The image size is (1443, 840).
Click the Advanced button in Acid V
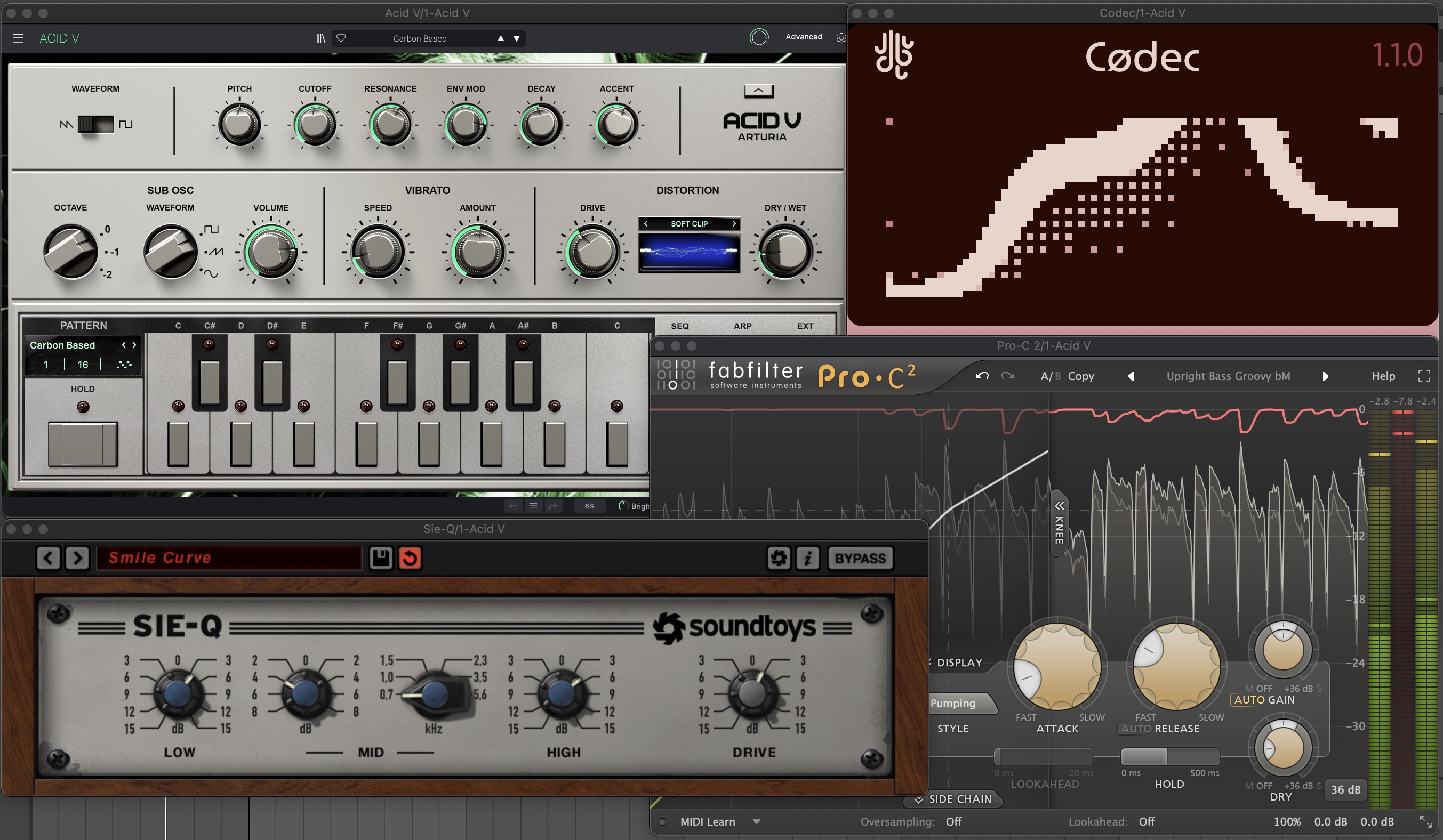point(804,37)
